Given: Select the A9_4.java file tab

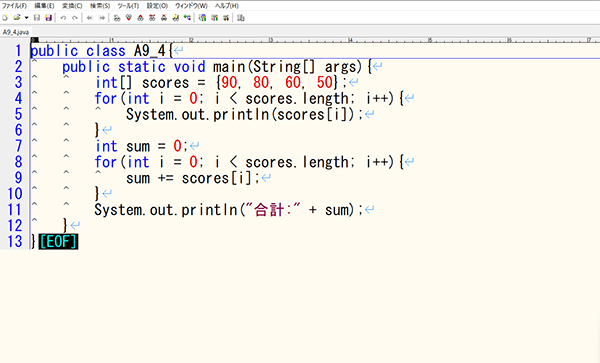Looking at the screenshot, I should (x=16, y=32).
